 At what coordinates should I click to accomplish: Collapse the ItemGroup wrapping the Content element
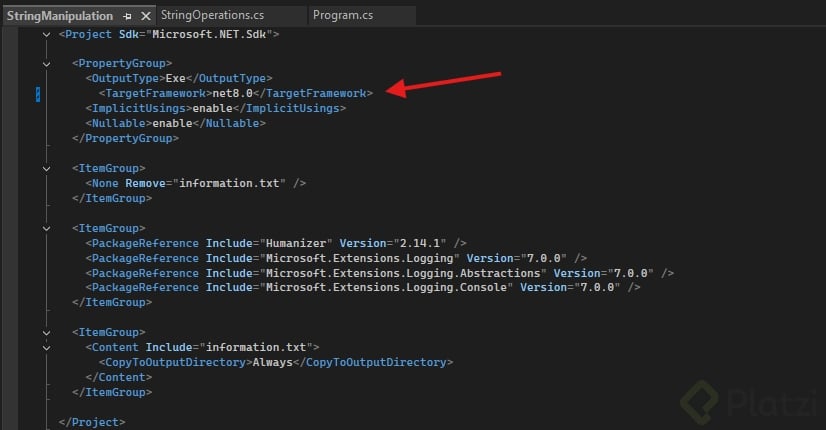coord(47,332)
